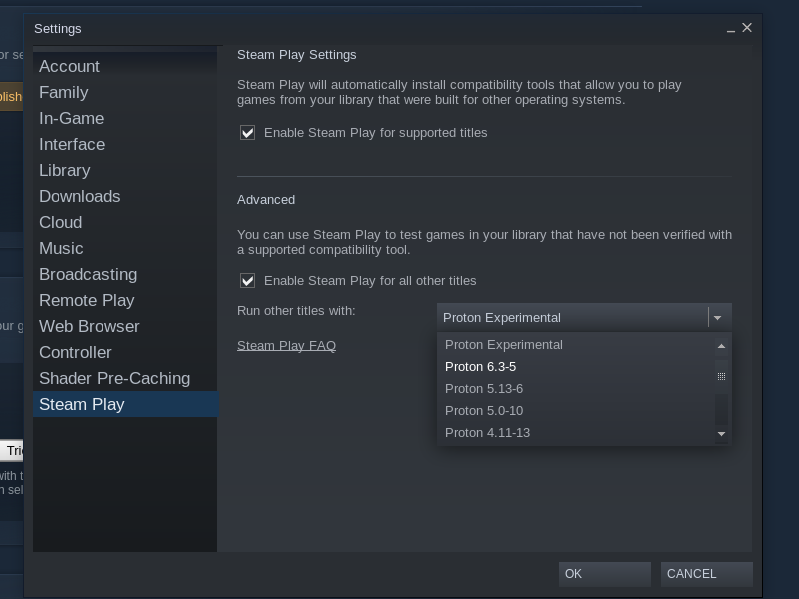Open the Account settings category

69,66
